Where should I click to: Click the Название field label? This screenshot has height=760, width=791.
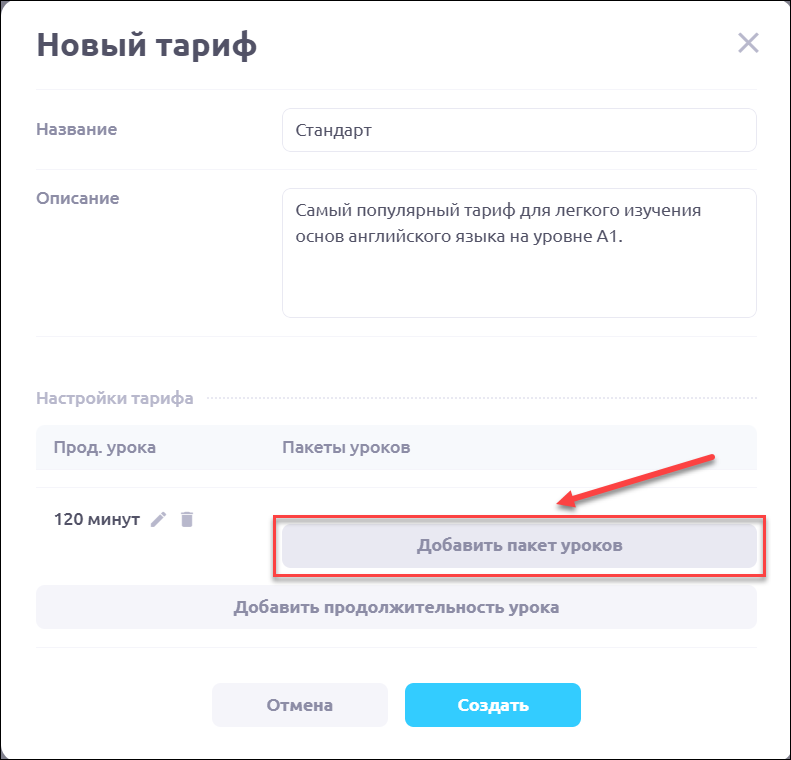pyautogui.click(x=77, y=129)
